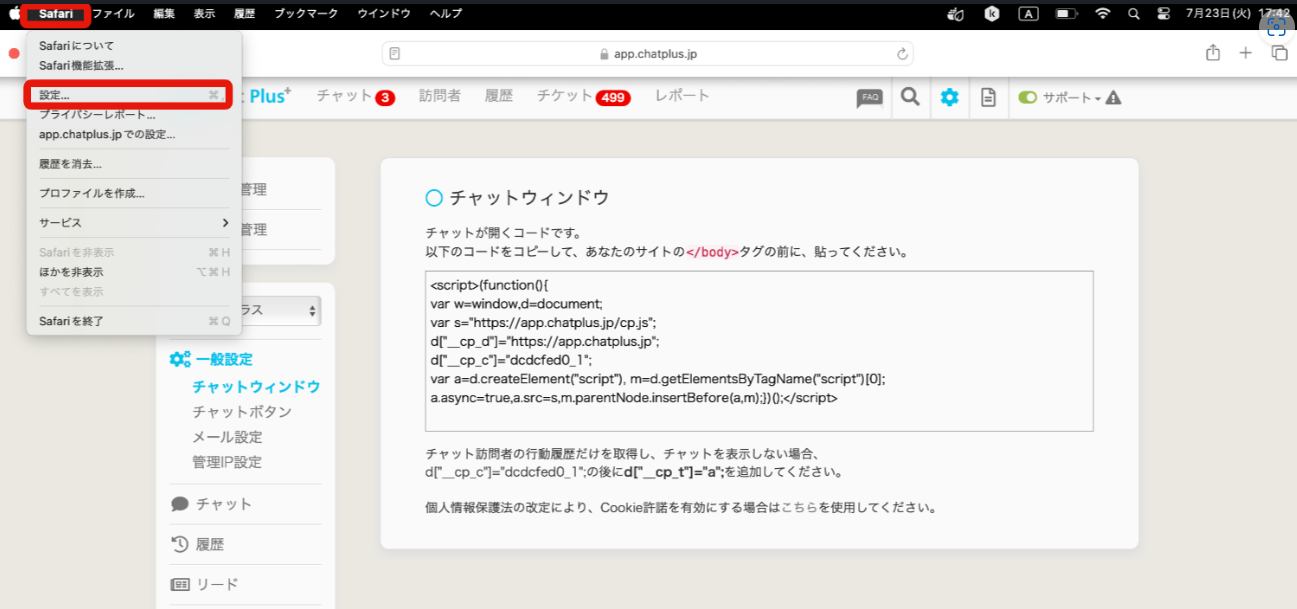Screen dimensions: 1297x609
Task: Show the Safari tab overview
Action: (1279, 53)
